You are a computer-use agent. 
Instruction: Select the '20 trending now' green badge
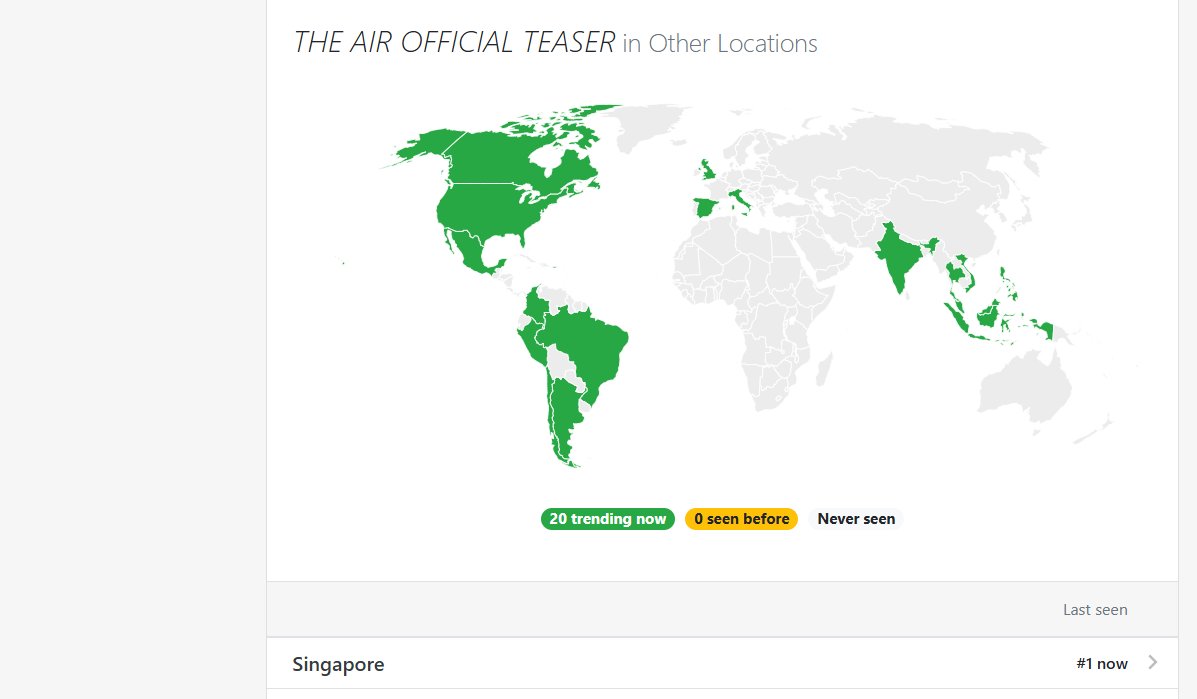608,519
